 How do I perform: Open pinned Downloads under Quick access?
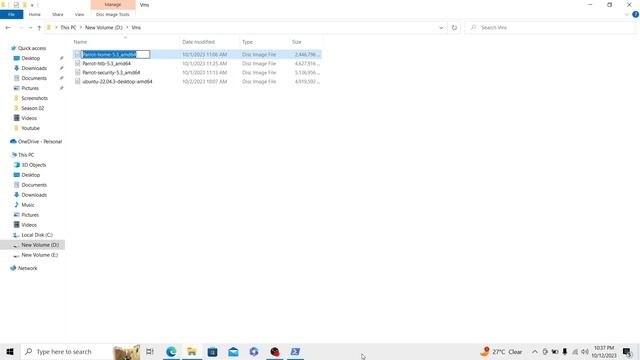click(x=34, y=68)
